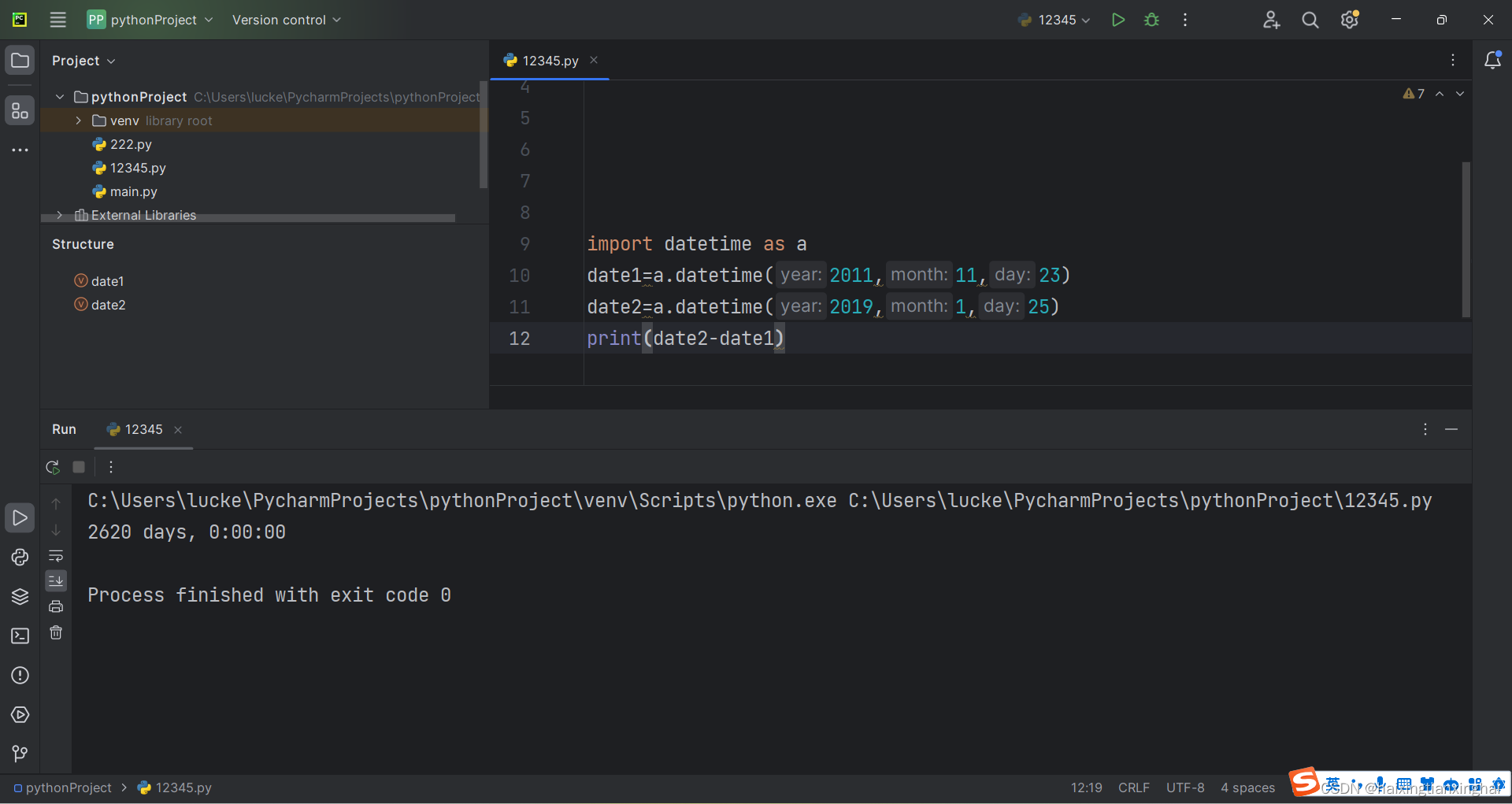Open Project view selector dropdown
The height and width of the screenshot is (804, 1512).
coord(83,61)
